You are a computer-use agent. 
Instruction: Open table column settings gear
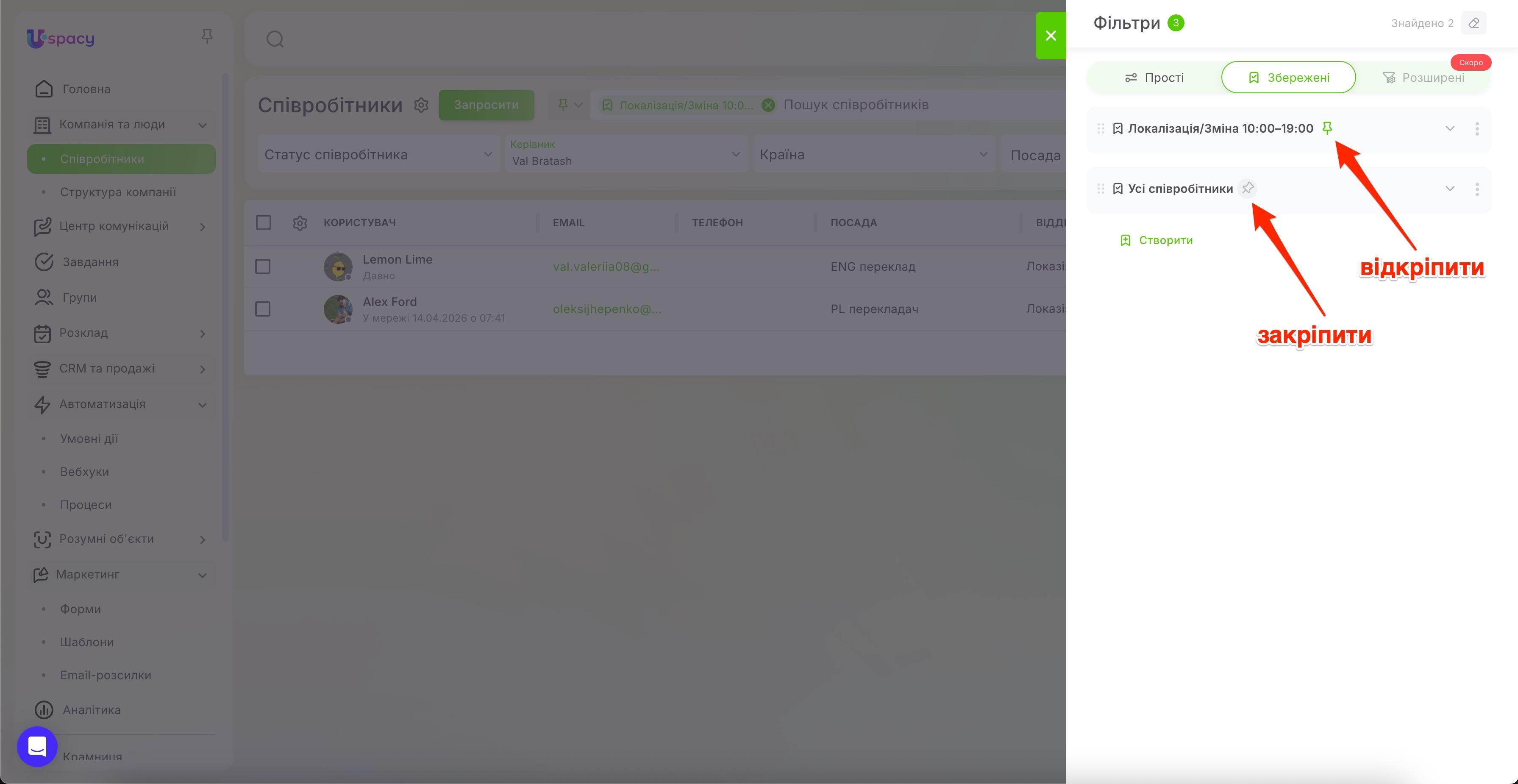[x=300, y=223]
